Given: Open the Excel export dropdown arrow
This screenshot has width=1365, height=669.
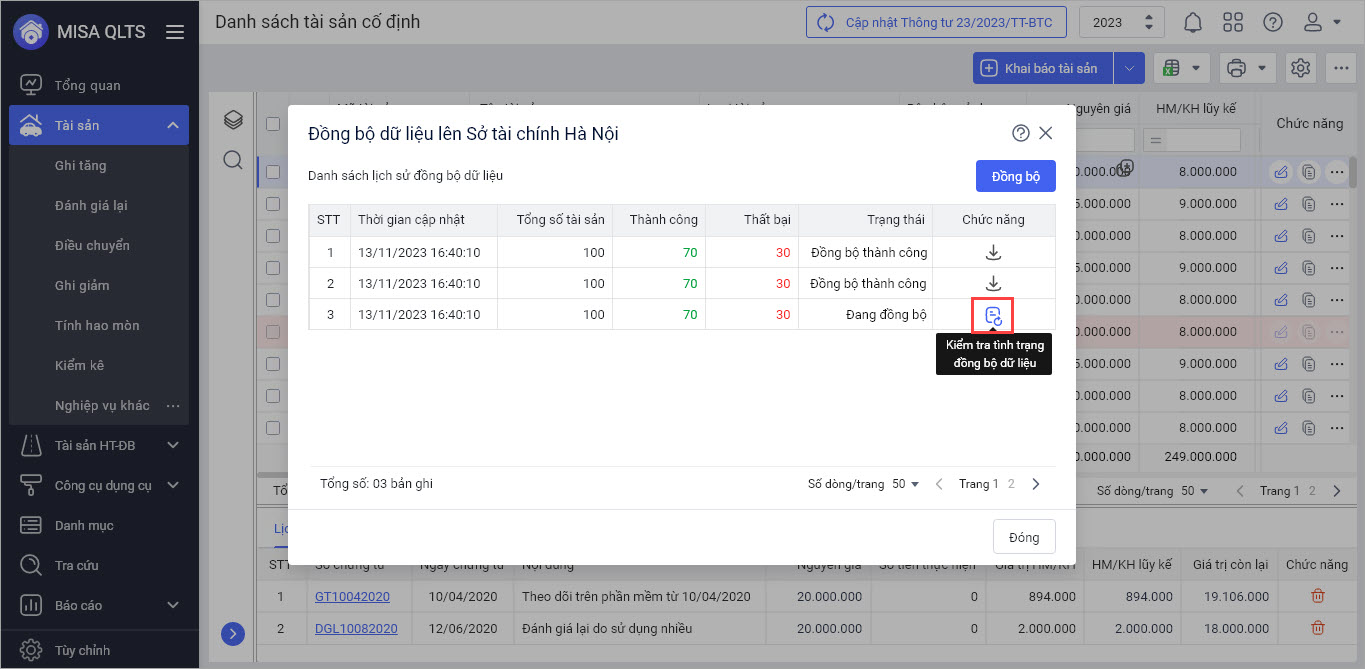Looking at the screenshot, I should [x=1195, y=68].
